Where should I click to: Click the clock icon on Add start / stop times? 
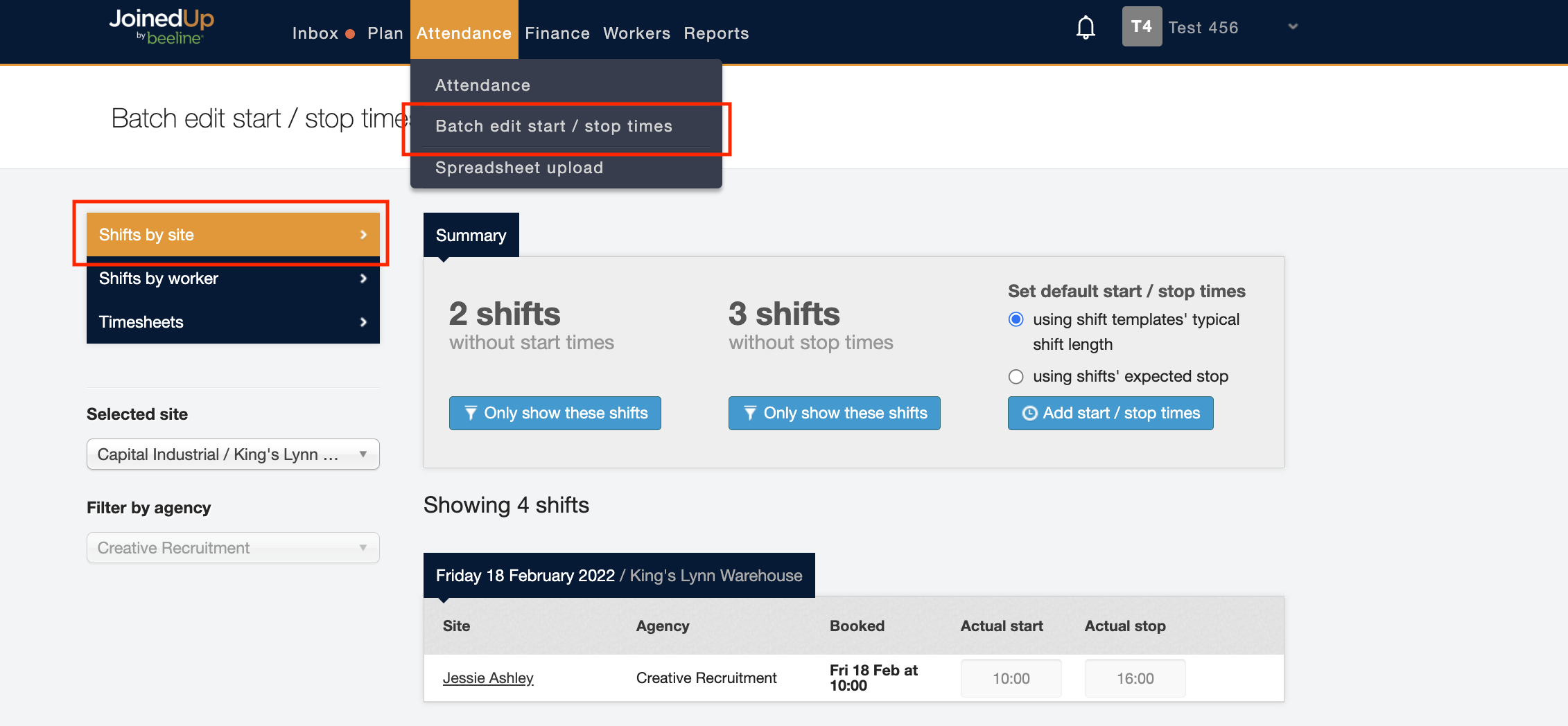pyautogui.click(x=1030, y=414)
